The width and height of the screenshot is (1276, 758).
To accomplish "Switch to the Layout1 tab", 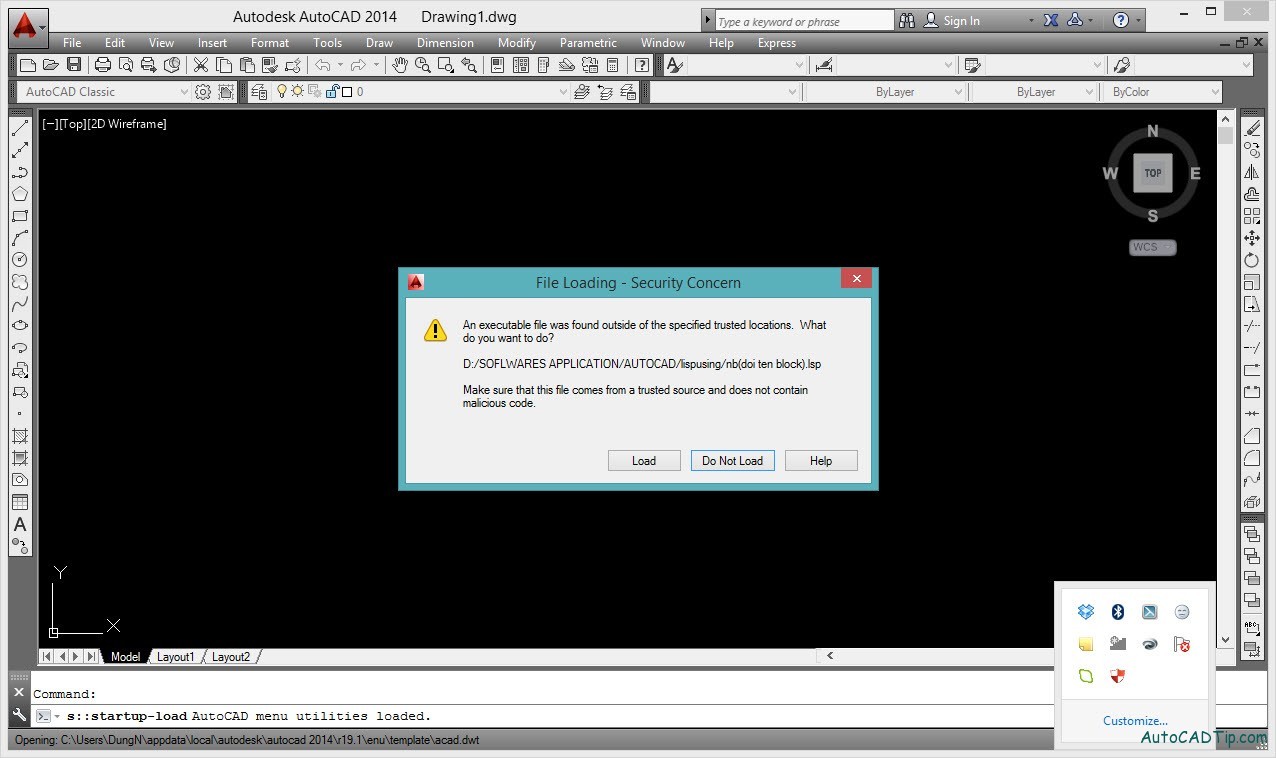I will (x=175, y=657).
